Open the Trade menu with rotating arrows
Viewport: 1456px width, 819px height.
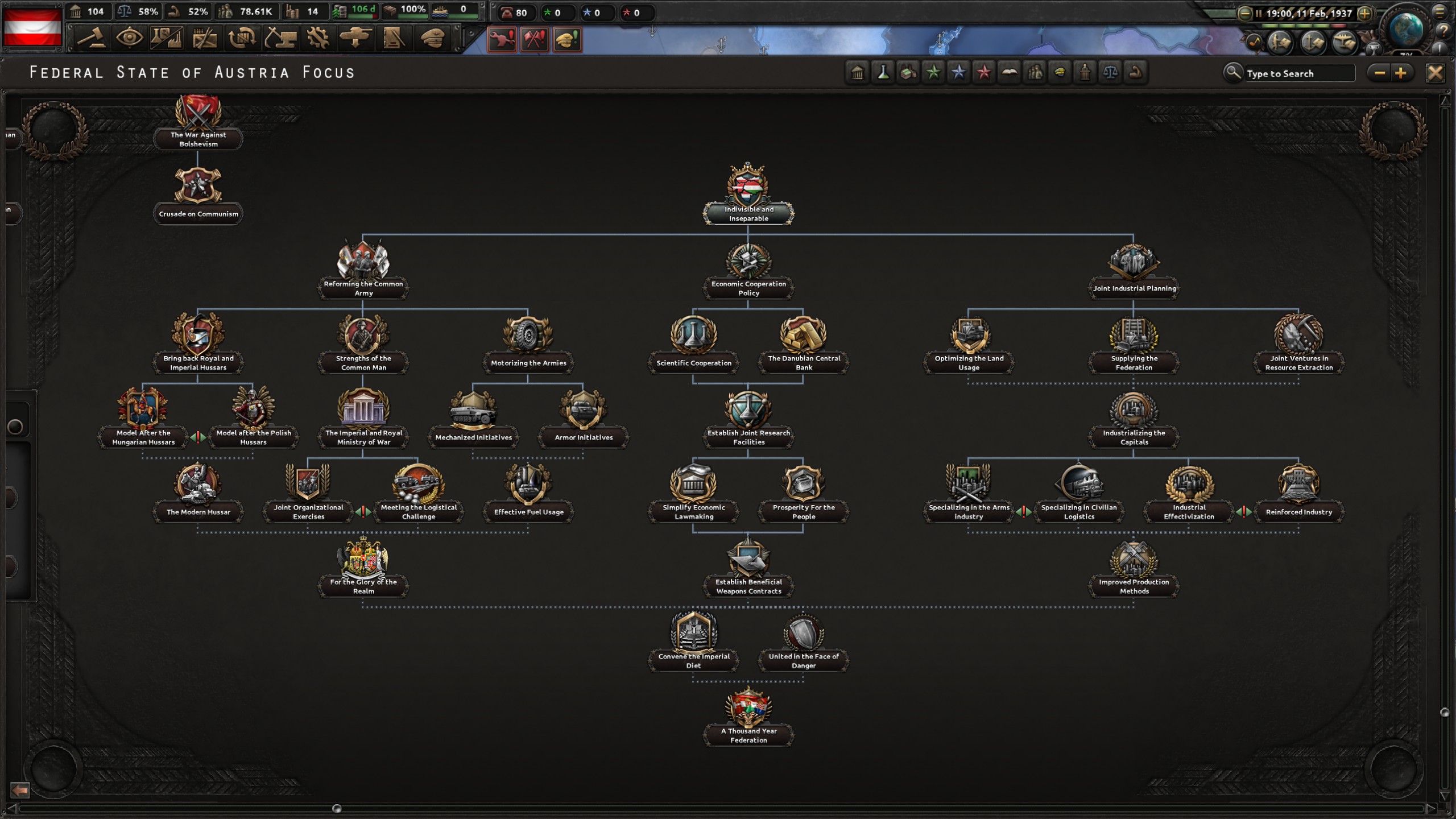pos(242,39)
